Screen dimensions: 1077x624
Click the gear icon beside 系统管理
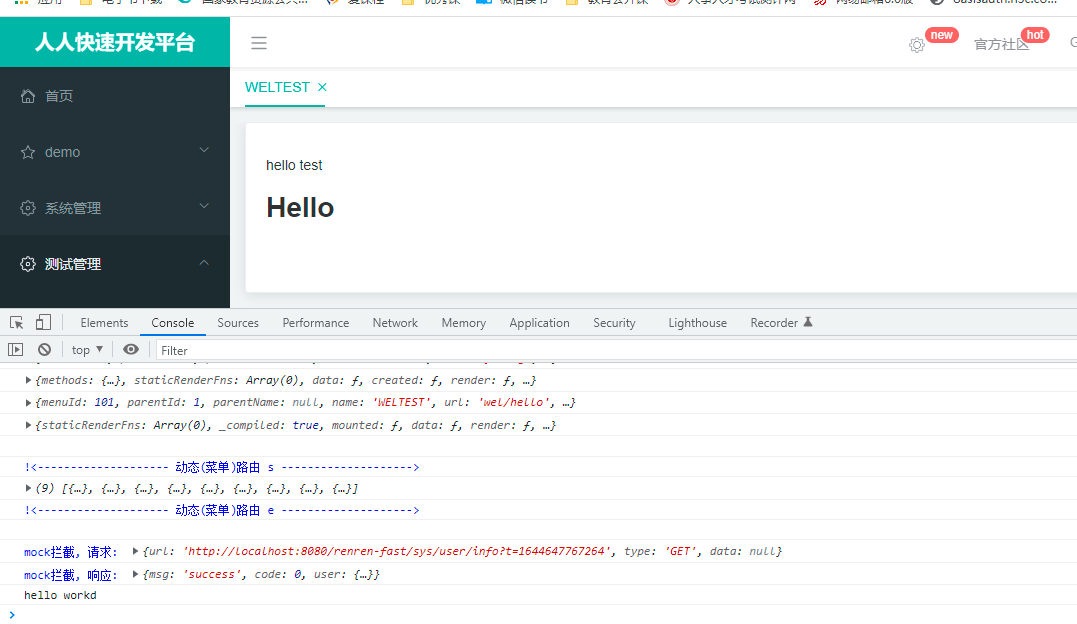click(27, 208)
